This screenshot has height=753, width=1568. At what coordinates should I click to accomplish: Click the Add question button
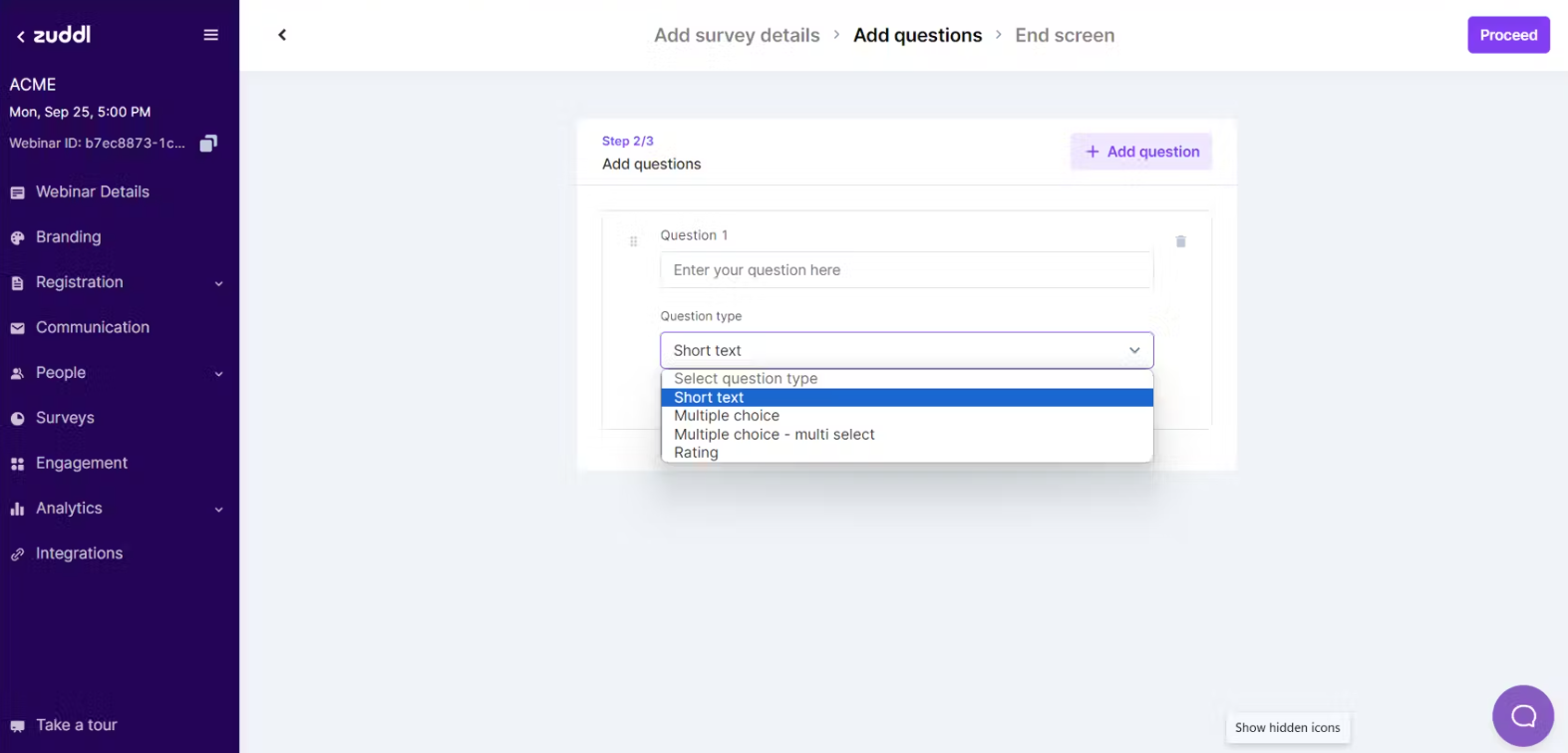(1141, 152)
